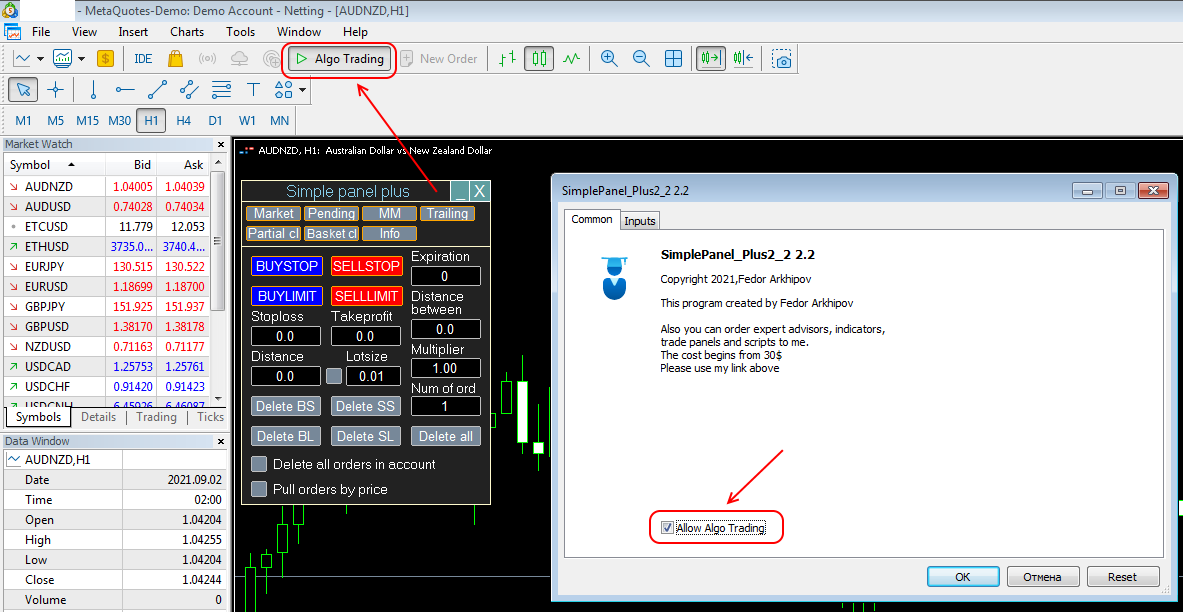The width and height of the screenshot is (1183, 612).
Task: Open the cloud hosting icon
Action: (x=238, y=58)
